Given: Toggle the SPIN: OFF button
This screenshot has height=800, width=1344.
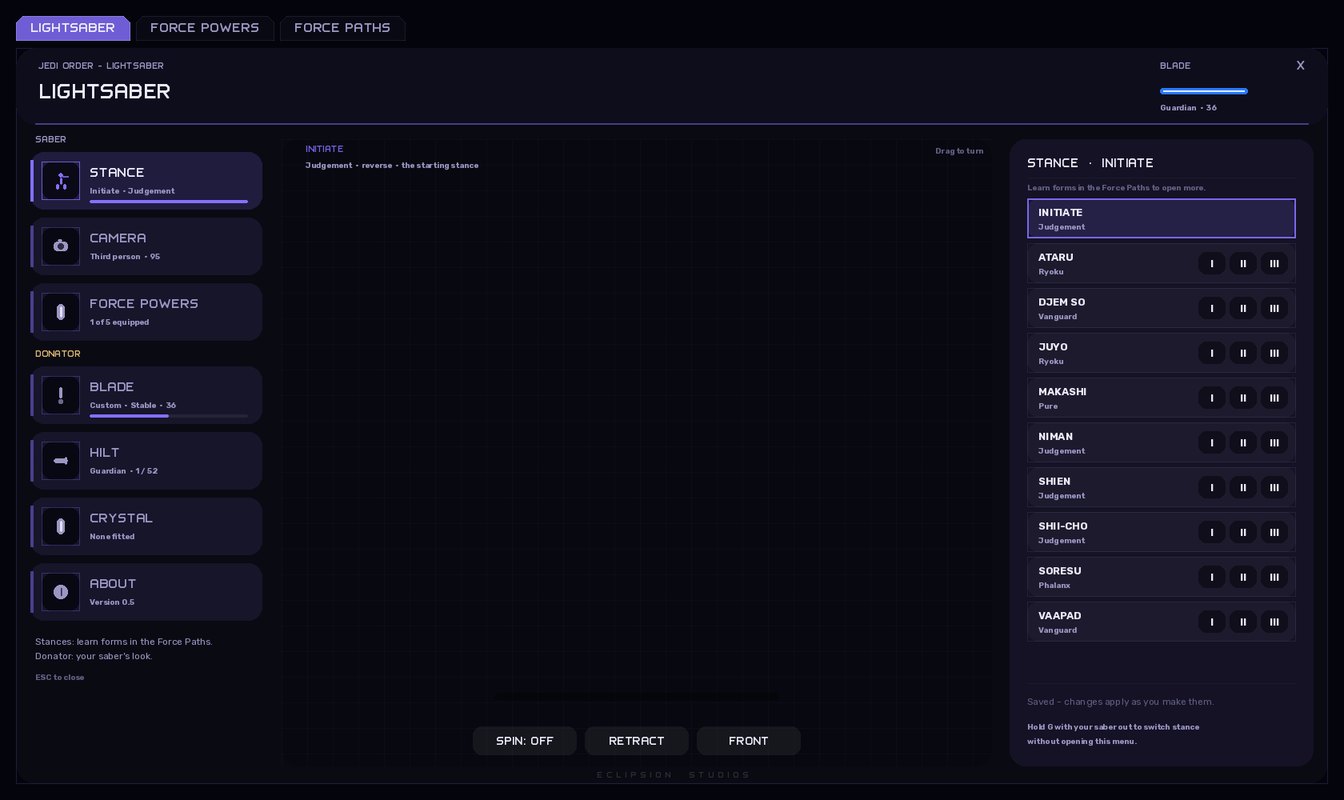Looking at the screenshot, I should pos(525,741).
